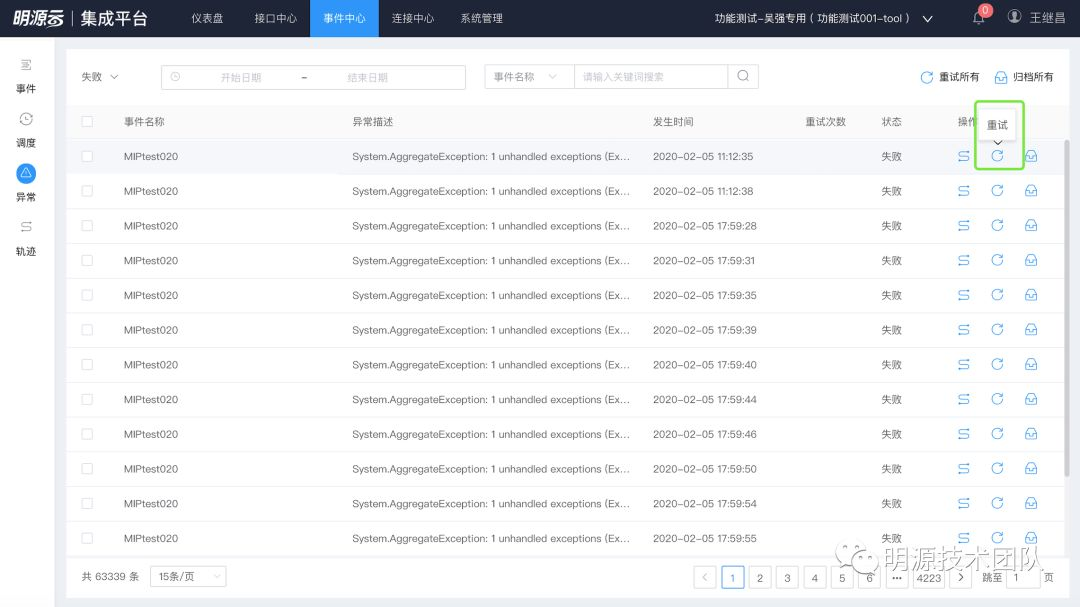Go to page 5
Image resolution: width=1080 pixels, height=607 pixels.
842,577
